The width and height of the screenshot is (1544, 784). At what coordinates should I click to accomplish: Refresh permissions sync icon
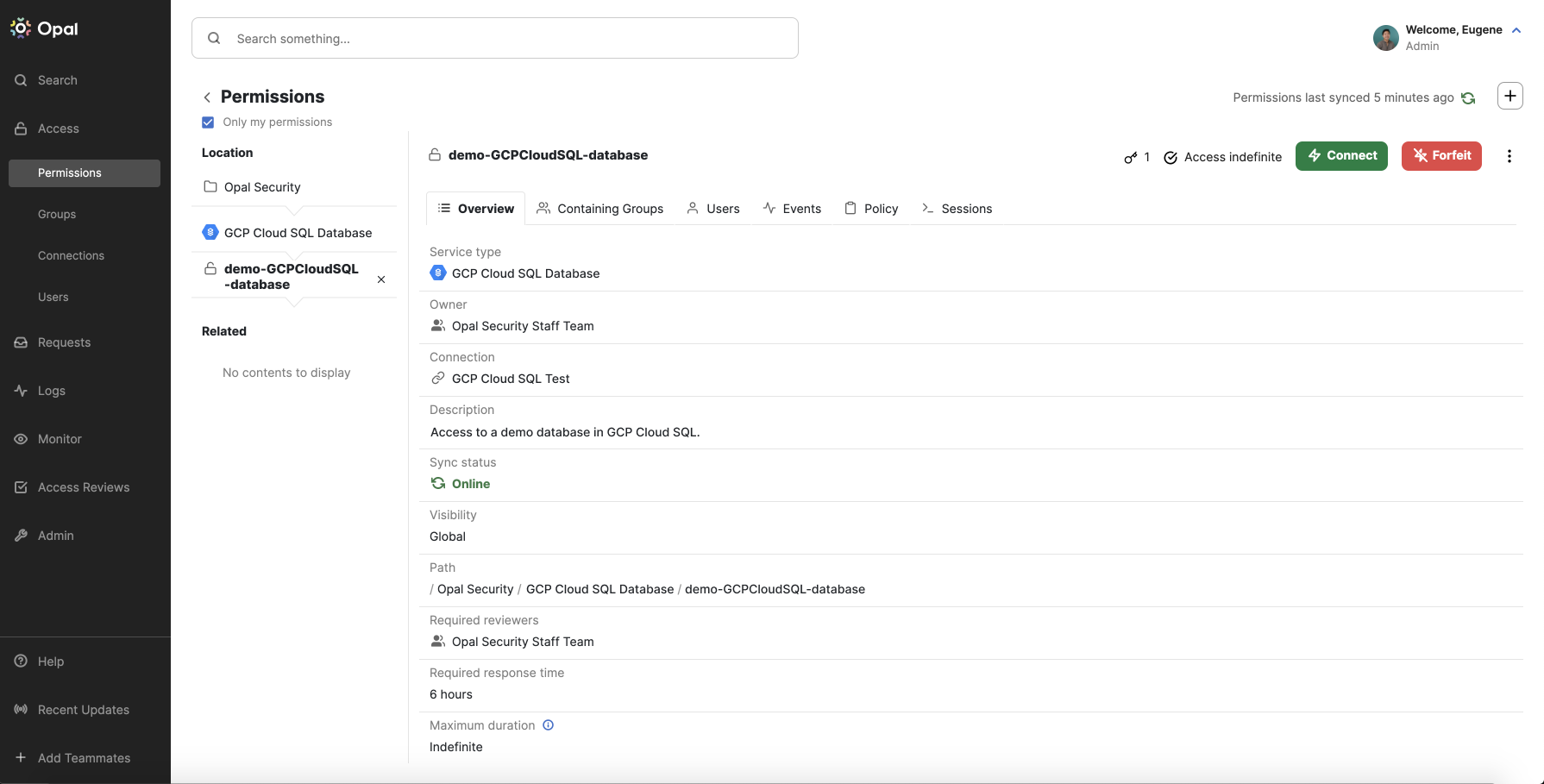pos(1468,98)
